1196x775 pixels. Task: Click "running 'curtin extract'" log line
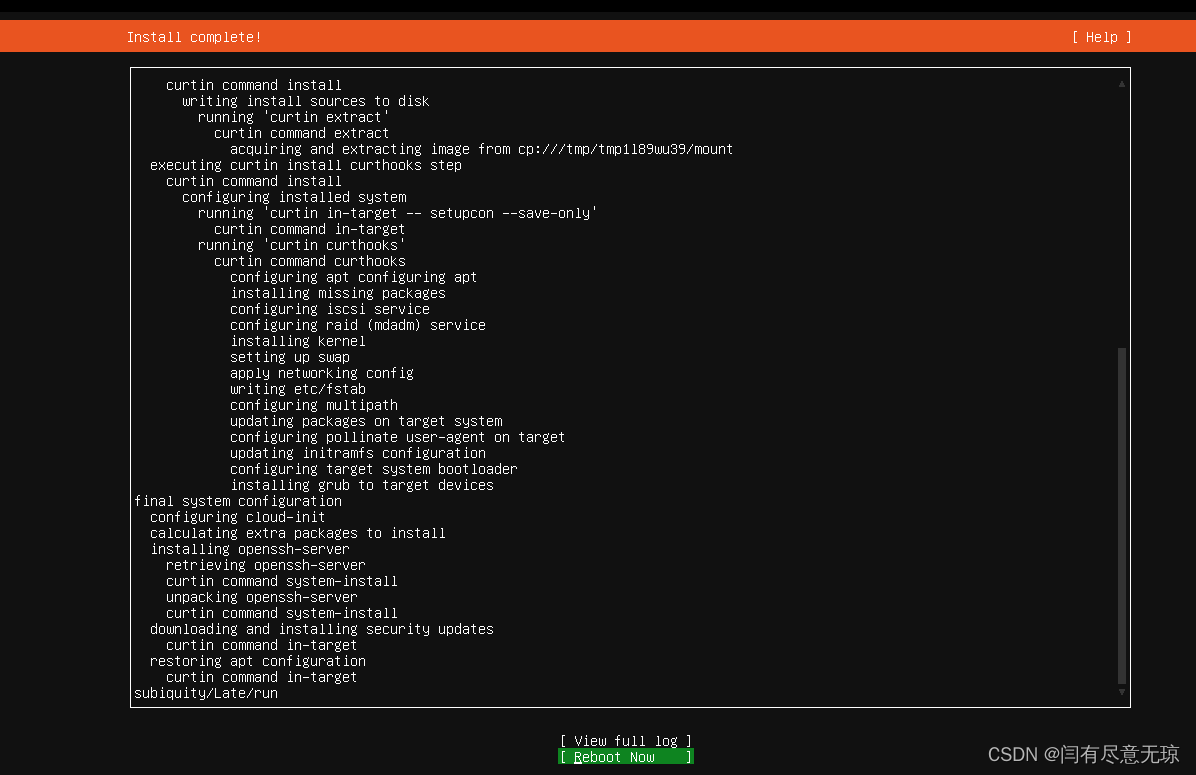(294, 116)
